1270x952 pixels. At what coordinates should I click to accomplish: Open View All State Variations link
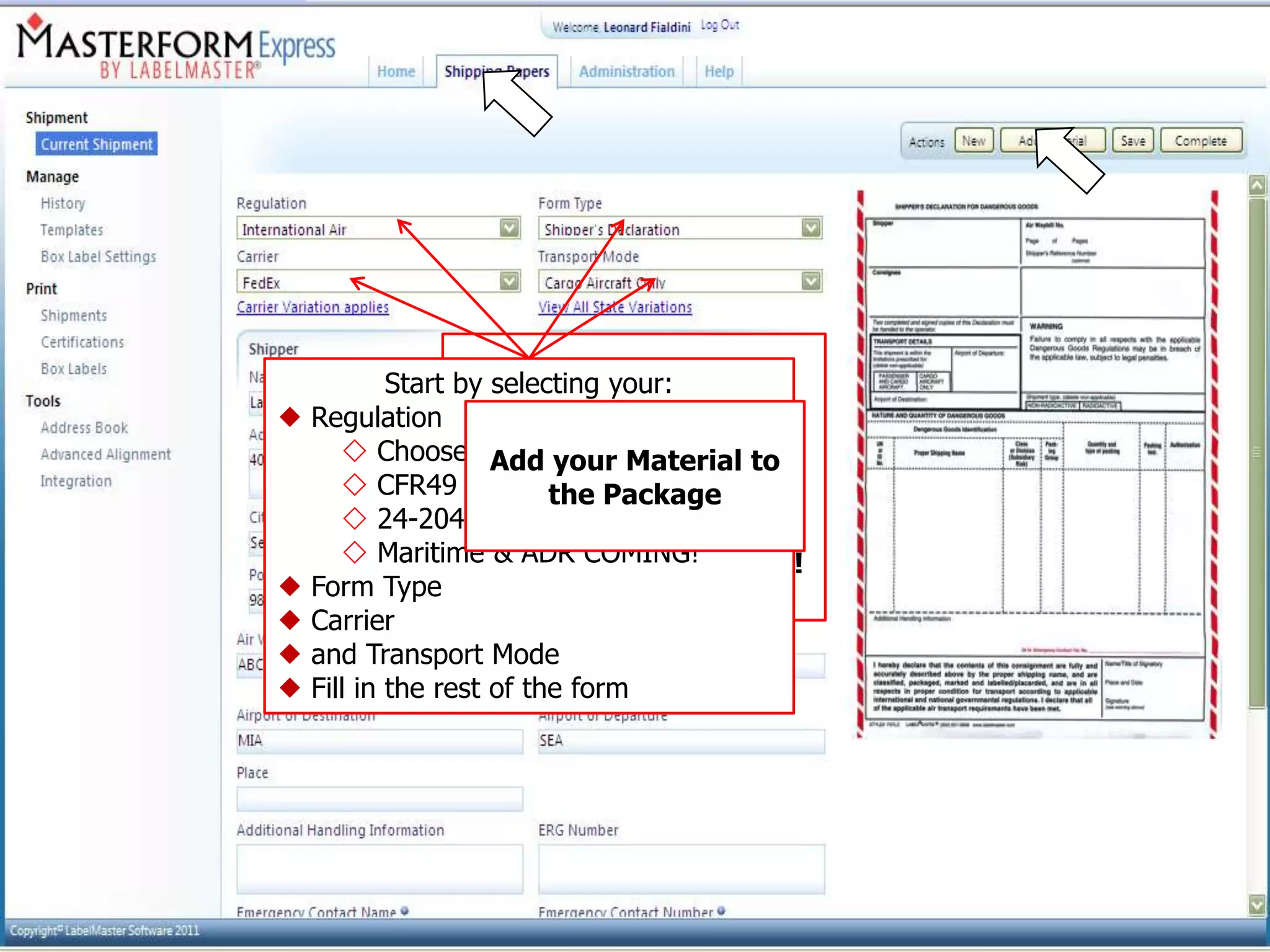(615, 307)
